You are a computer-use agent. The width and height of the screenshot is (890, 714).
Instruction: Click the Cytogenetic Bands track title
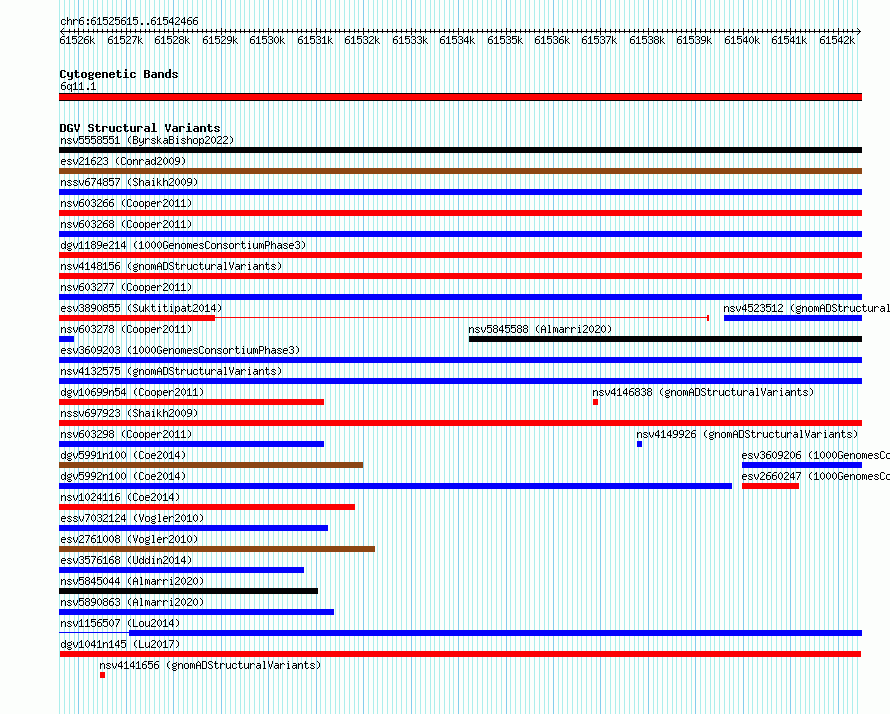point(119,74)
